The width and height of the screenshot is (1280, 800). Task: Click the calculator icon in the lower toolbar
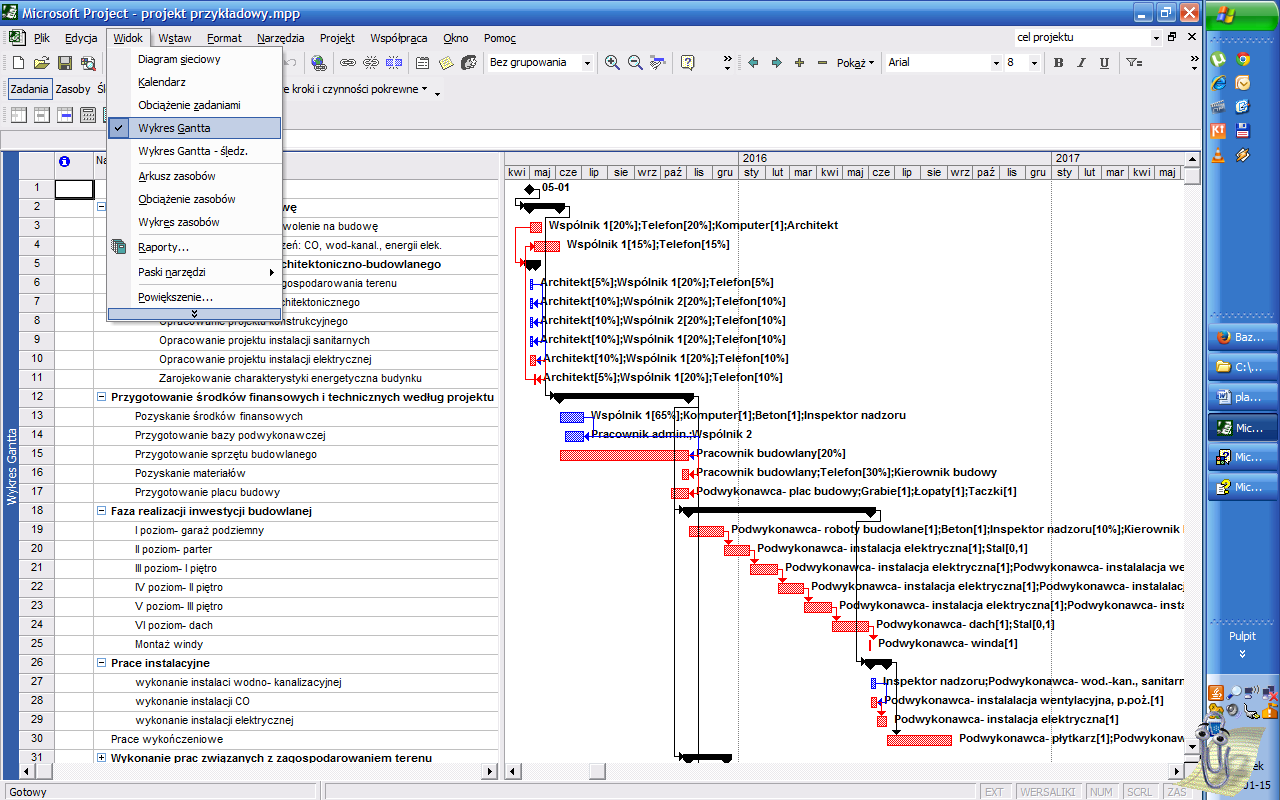(x=88, y=115)
